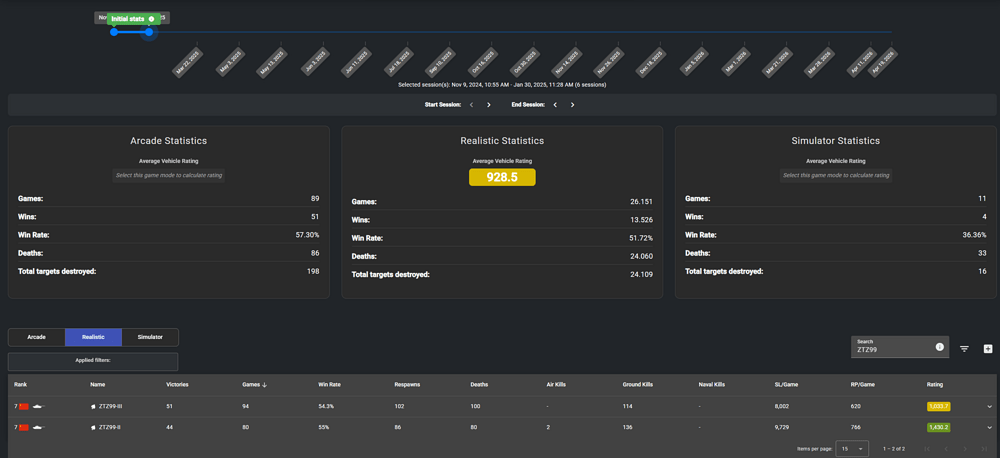Image resolution: width=1000 pixels, height=458 pixels.
Task: Sort table by RP/Game column
Action: point(862,385)
